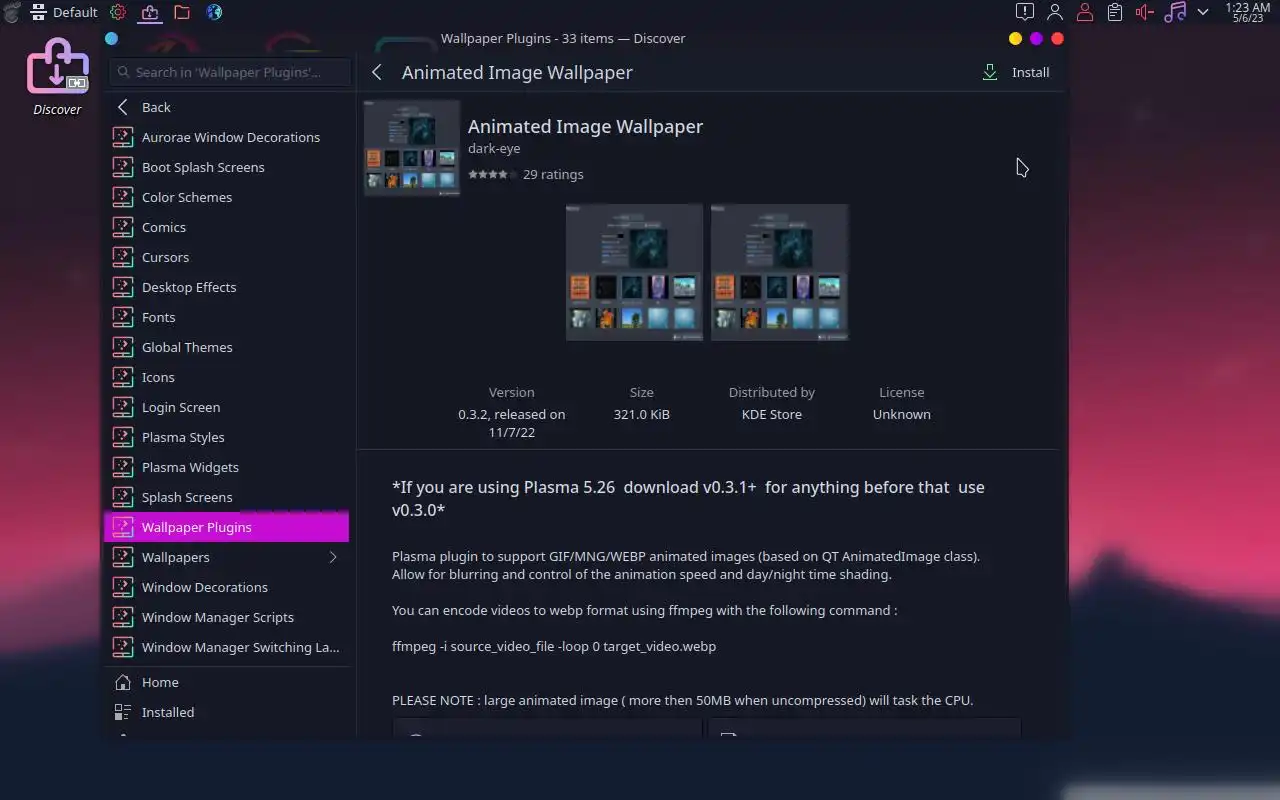The image size is (1280, 800).
Task: Select the Wallpaper Plugins category
Action: tap(226, 527)
